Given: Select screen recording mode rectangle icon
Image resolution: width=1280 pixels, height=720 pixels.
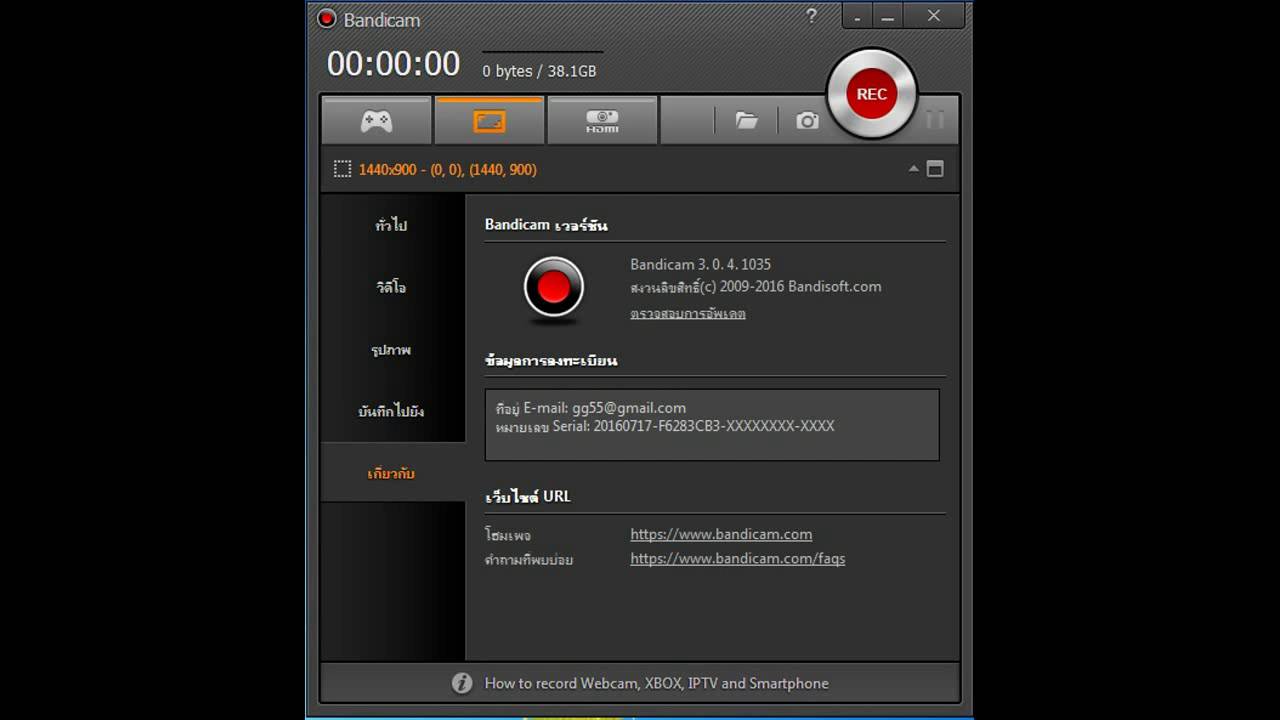Looking at the screenshot, I should (x=489, y=121).
